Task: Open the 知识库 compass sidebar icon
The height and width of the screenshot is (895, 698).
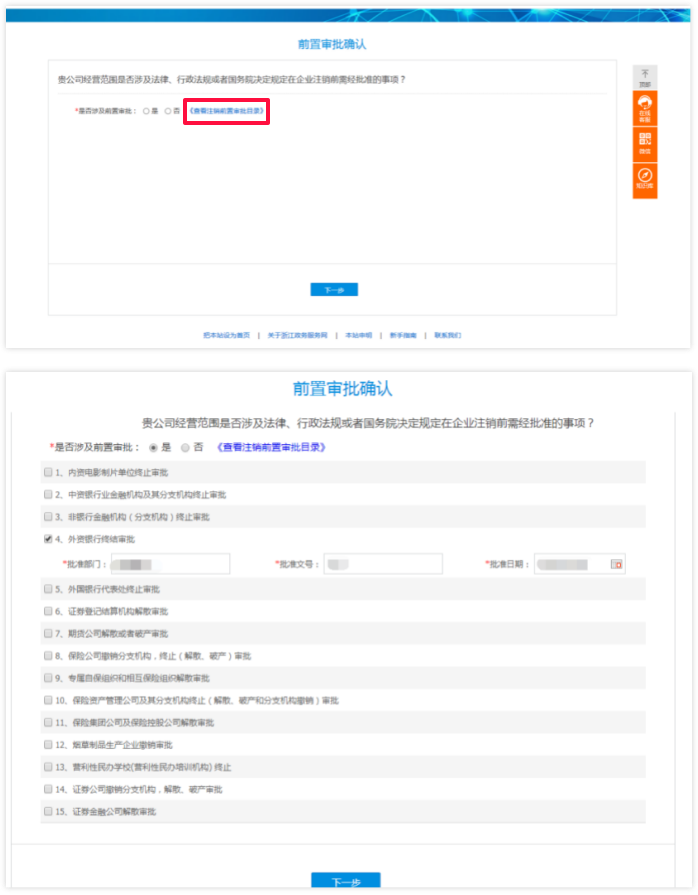Action: 645,180
